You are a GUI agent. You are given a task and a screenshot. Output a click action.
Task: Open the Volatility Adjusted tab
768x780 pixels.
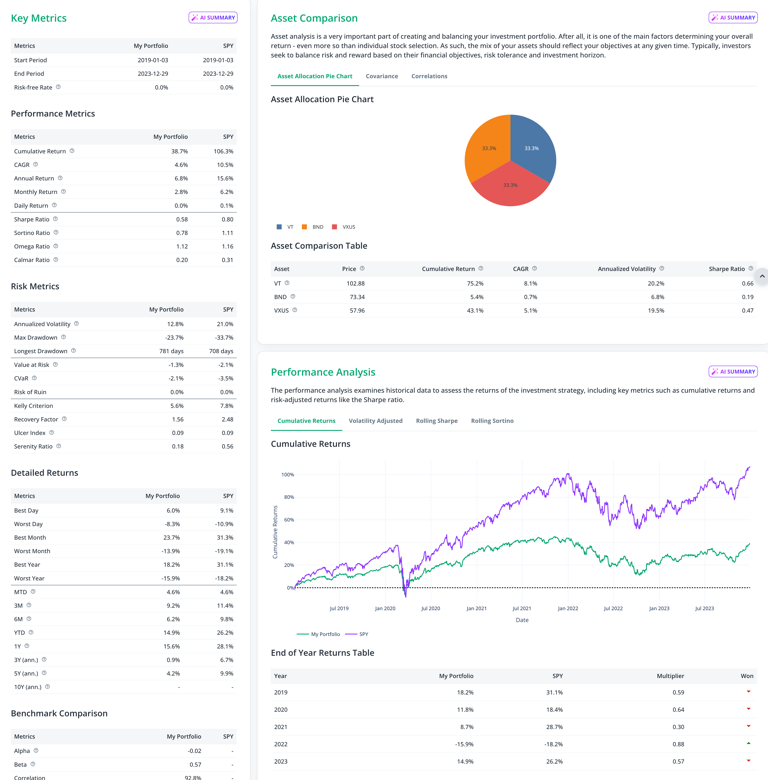[375, 421]
